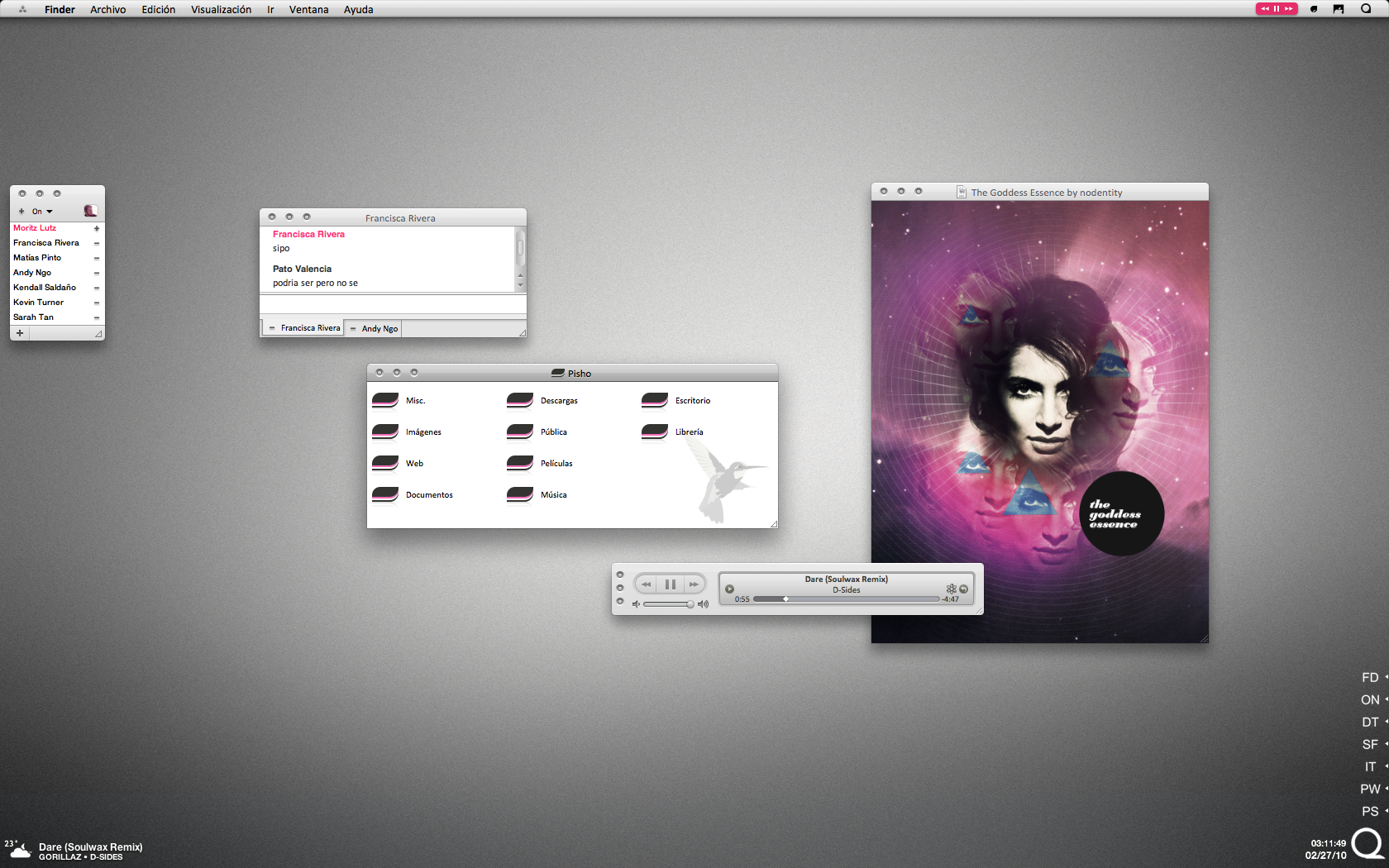
Task: Open the Ayuda menu
Action: [358, 9]
